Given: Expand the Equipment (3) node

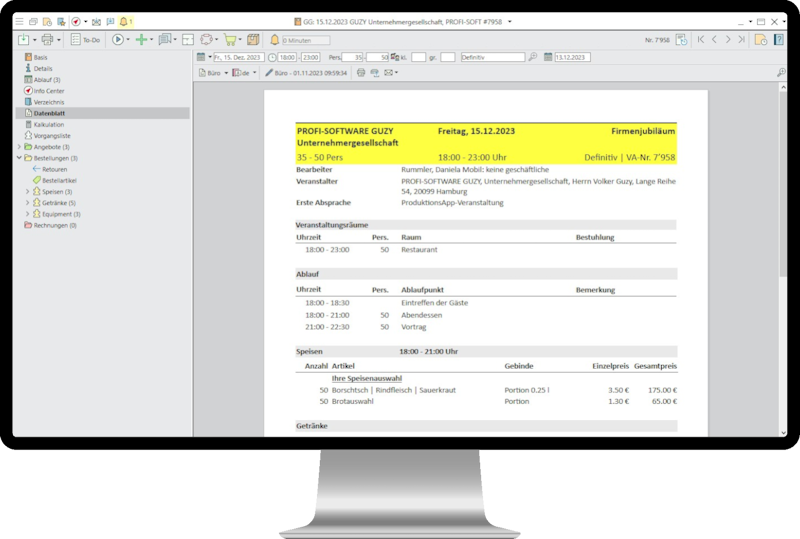Looking at the screenshot, I should tap(28, 214).
